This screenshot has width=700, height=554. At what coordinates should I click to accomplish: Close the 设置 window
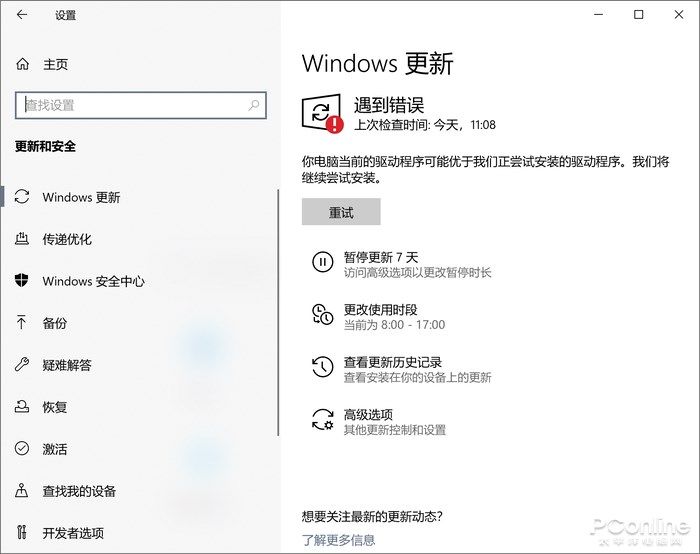click(679, 15)
